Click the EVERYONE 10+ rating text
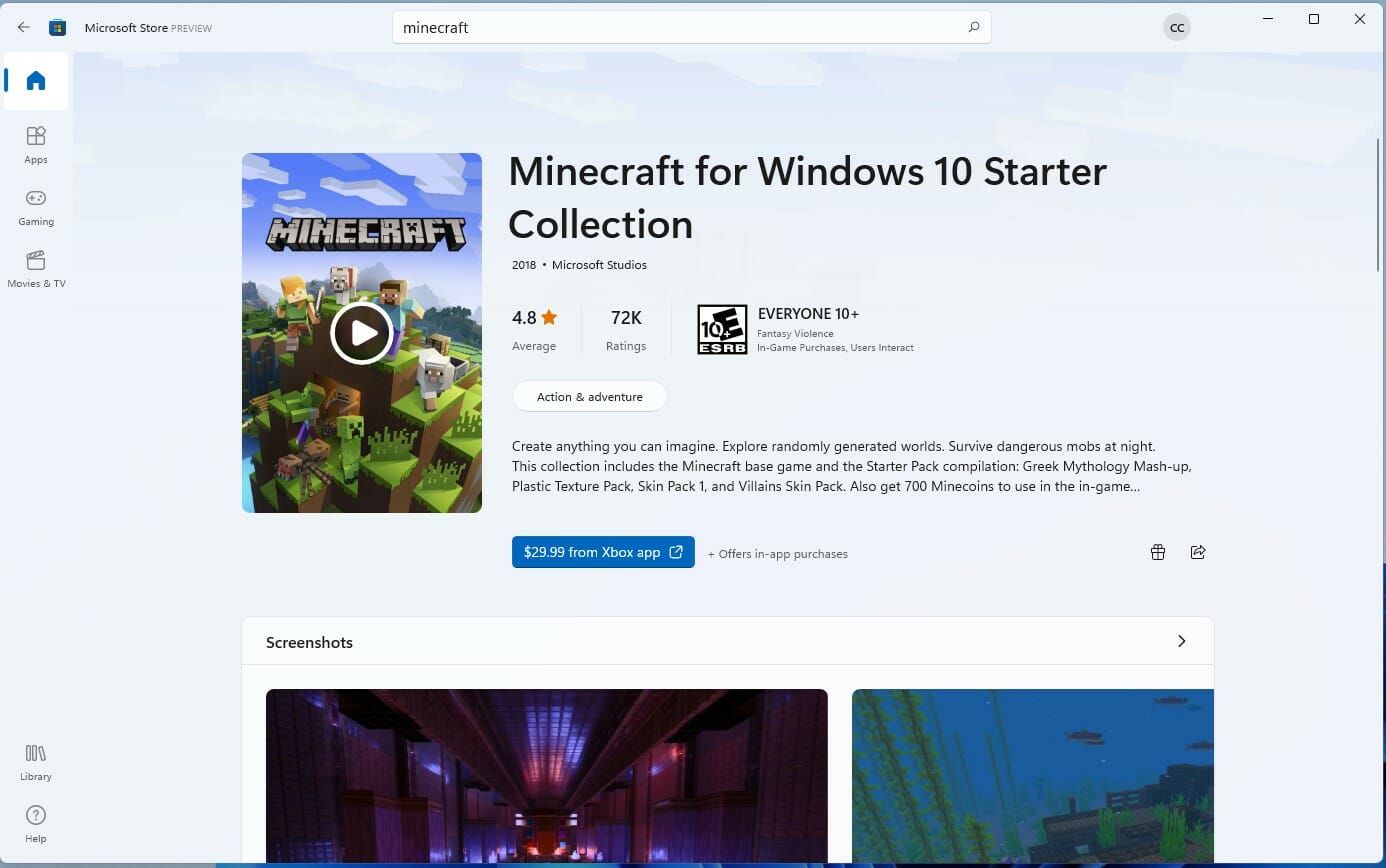Screen dimensions: 1386x868 click(x=808, y=314)
